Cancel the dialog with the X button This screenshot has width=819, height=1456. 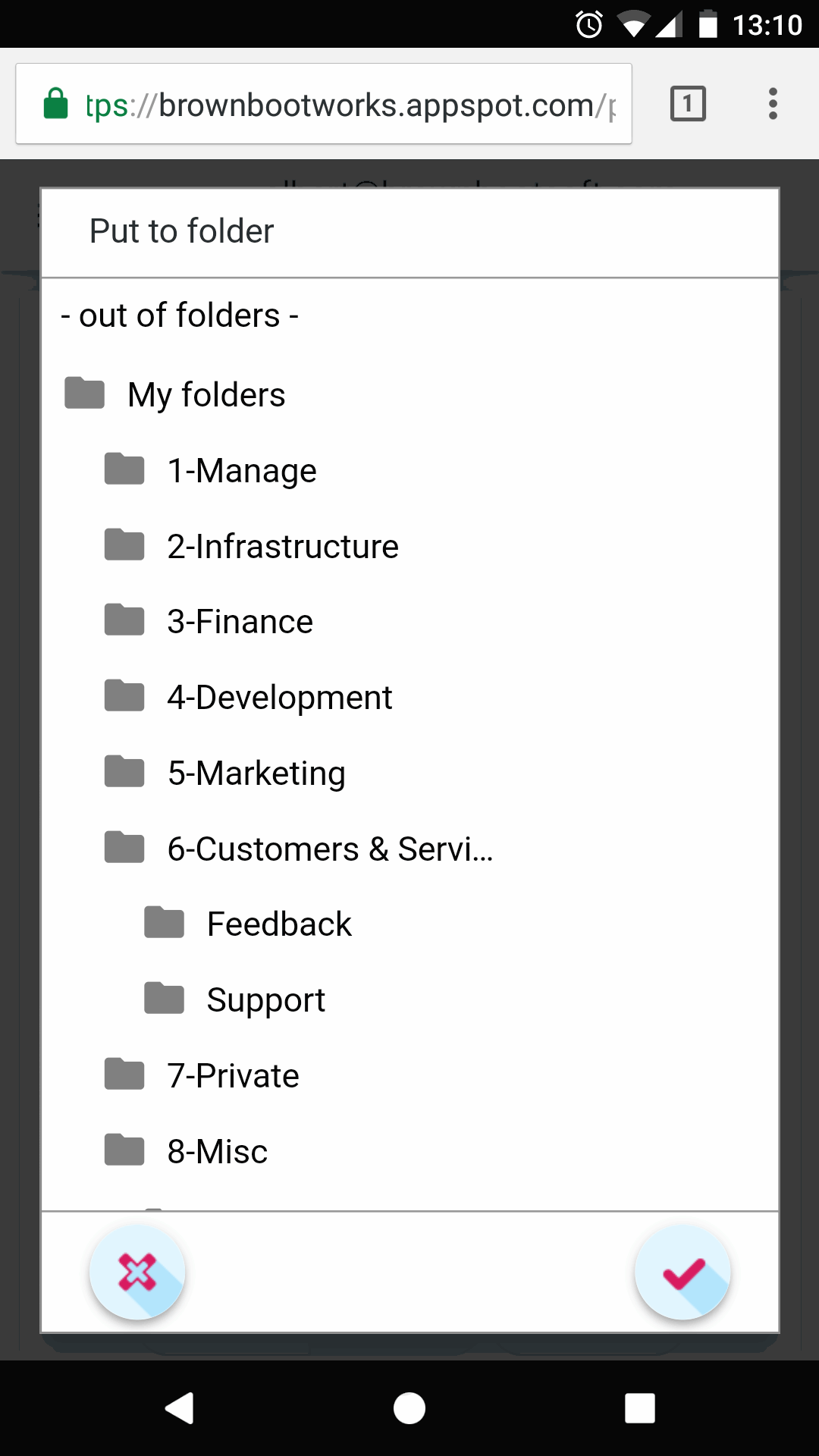[137, 1272]
